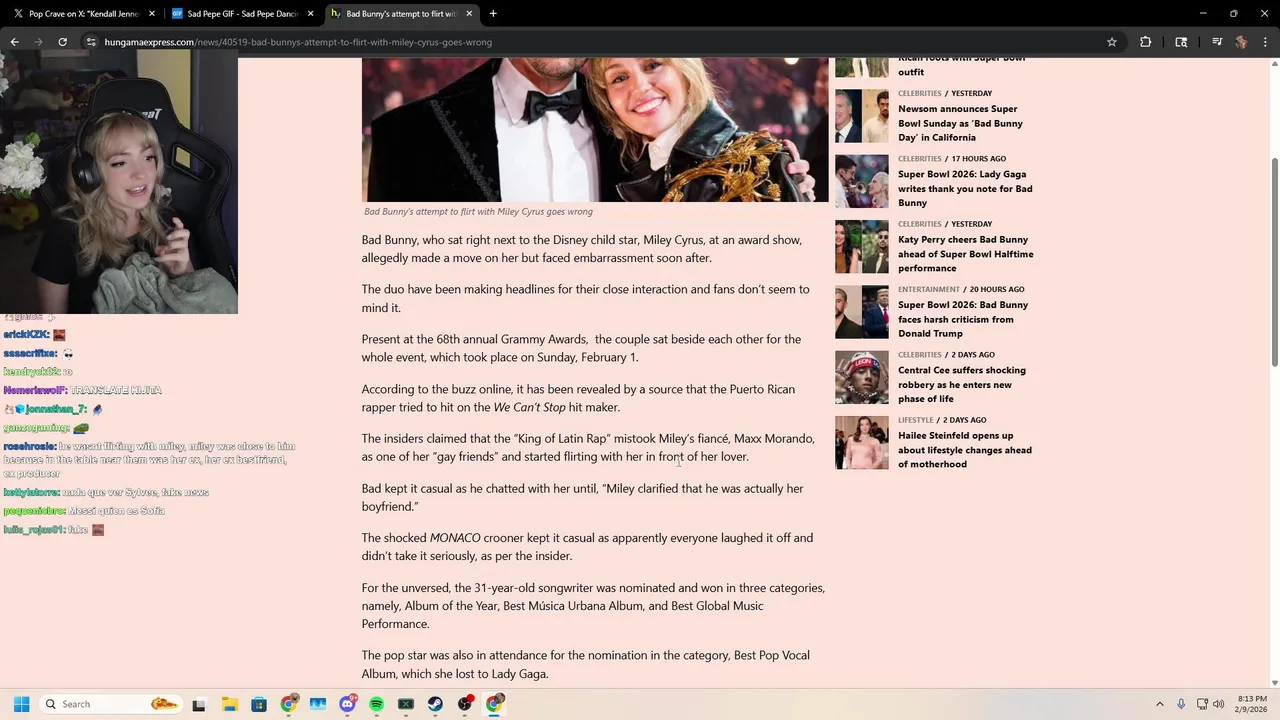1280x720 pixels.
Task: Click the LIFESTYLE category tag
Action: pyautogui.click(x=915, y=420)
